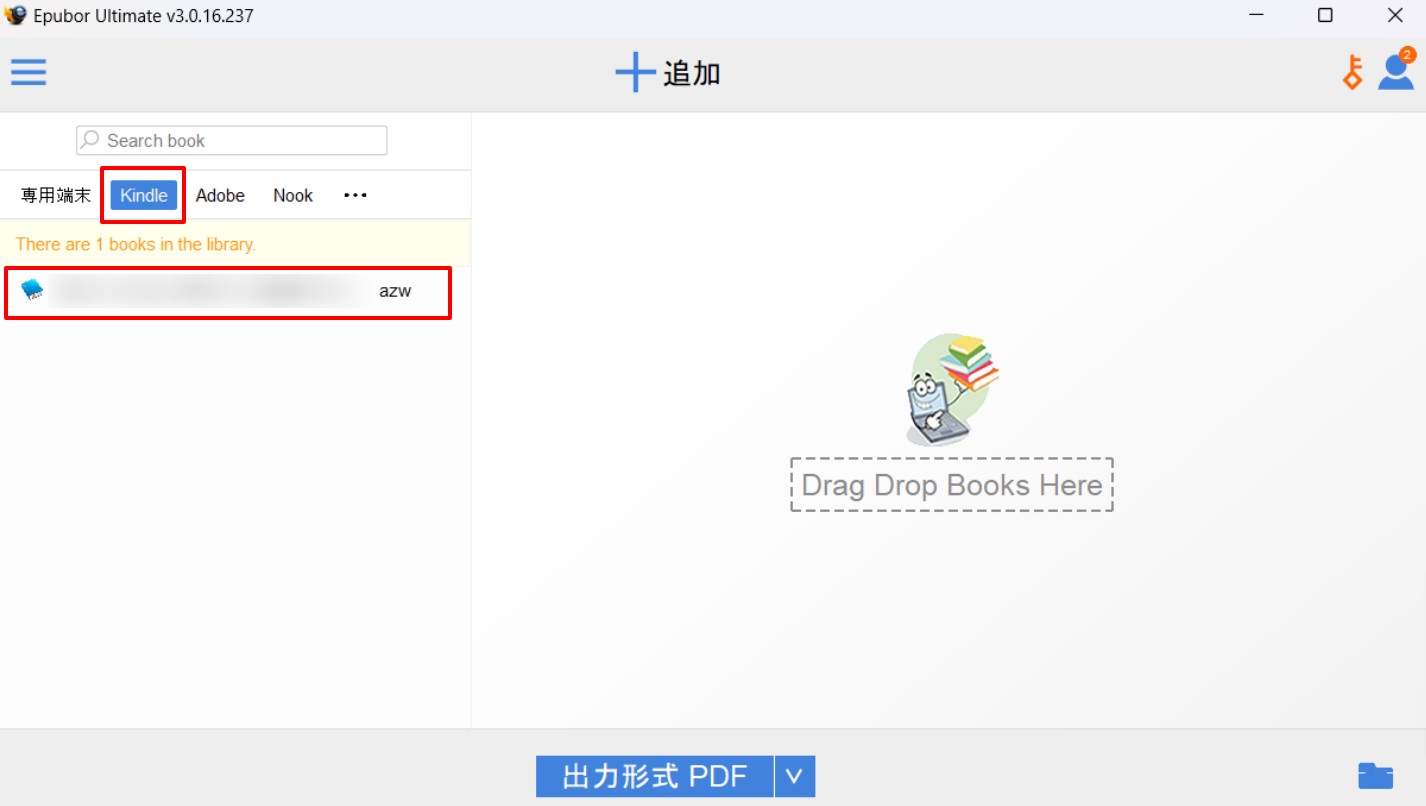Click the azw format label
The image size is (1426, 806).
pyautogui.click(x=395, y=291)
